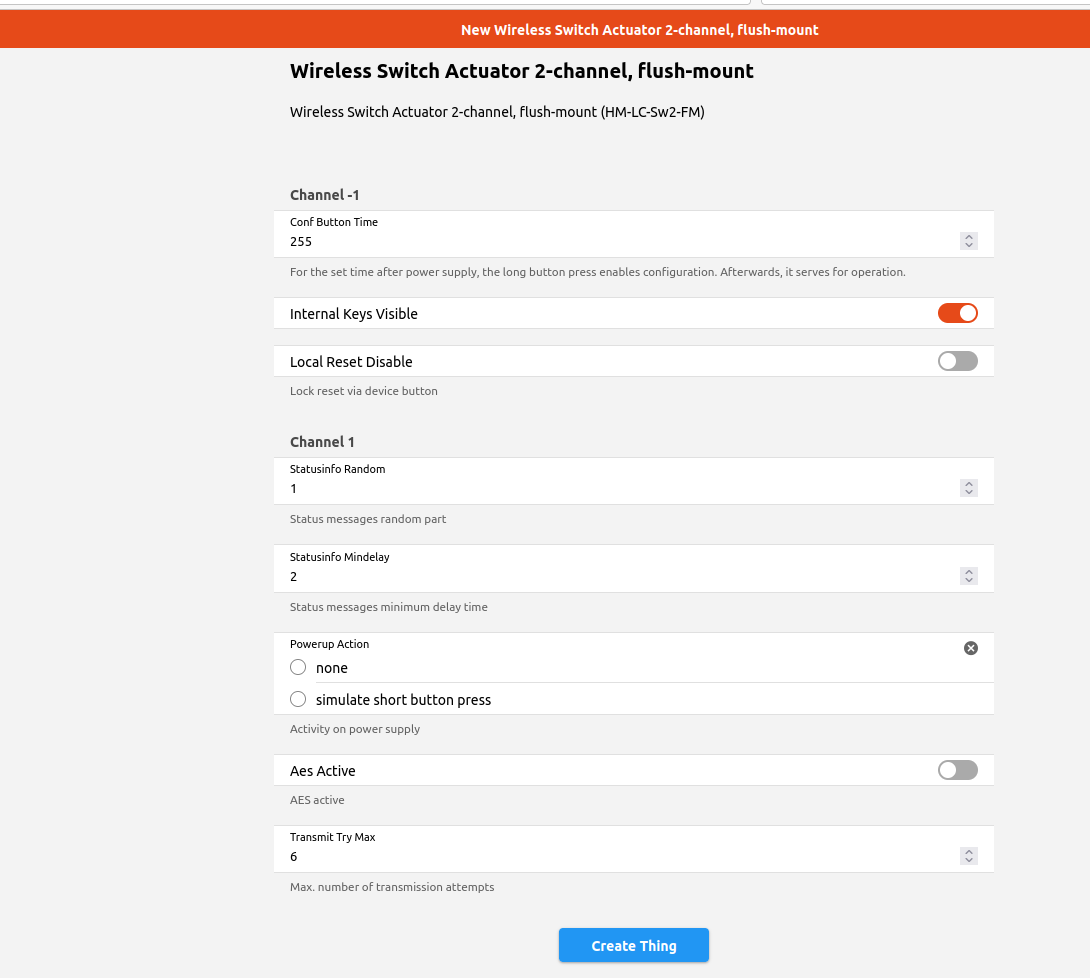Click the orange New Wireless Switch header

point(639,30)
